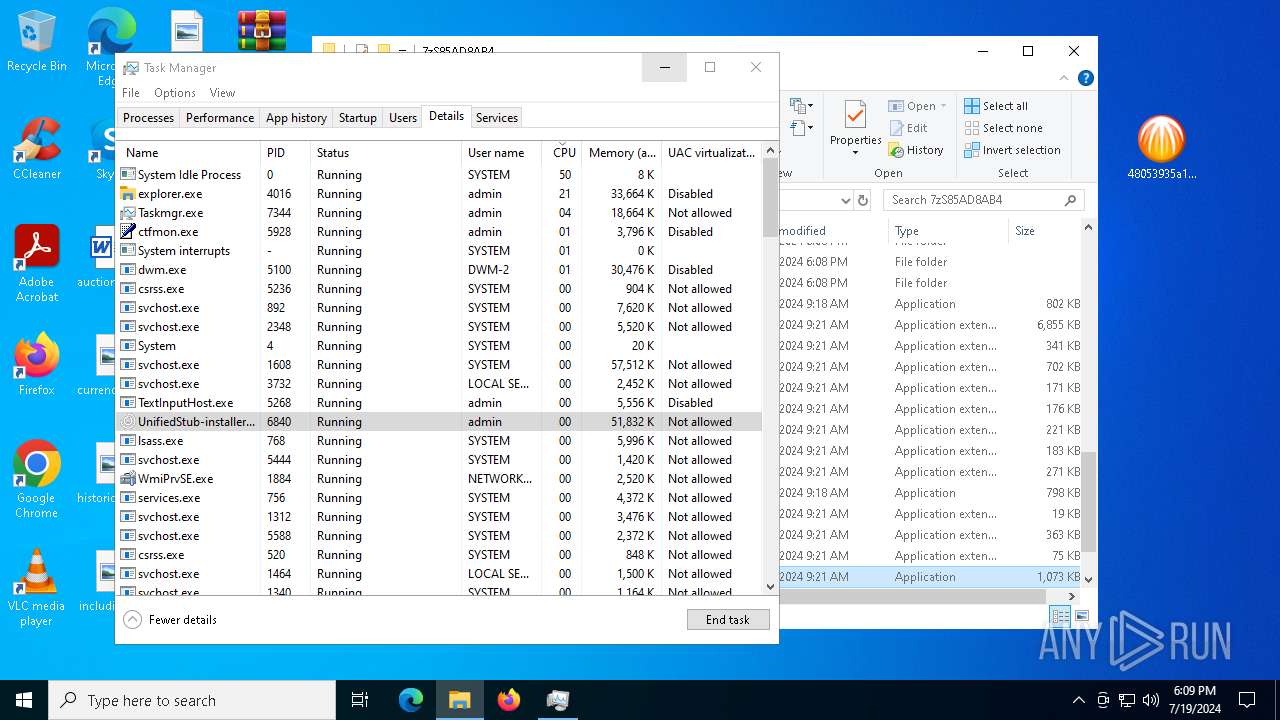Click Select none in Explorer ribbon
The image size is (1280, 720).
1004,128
